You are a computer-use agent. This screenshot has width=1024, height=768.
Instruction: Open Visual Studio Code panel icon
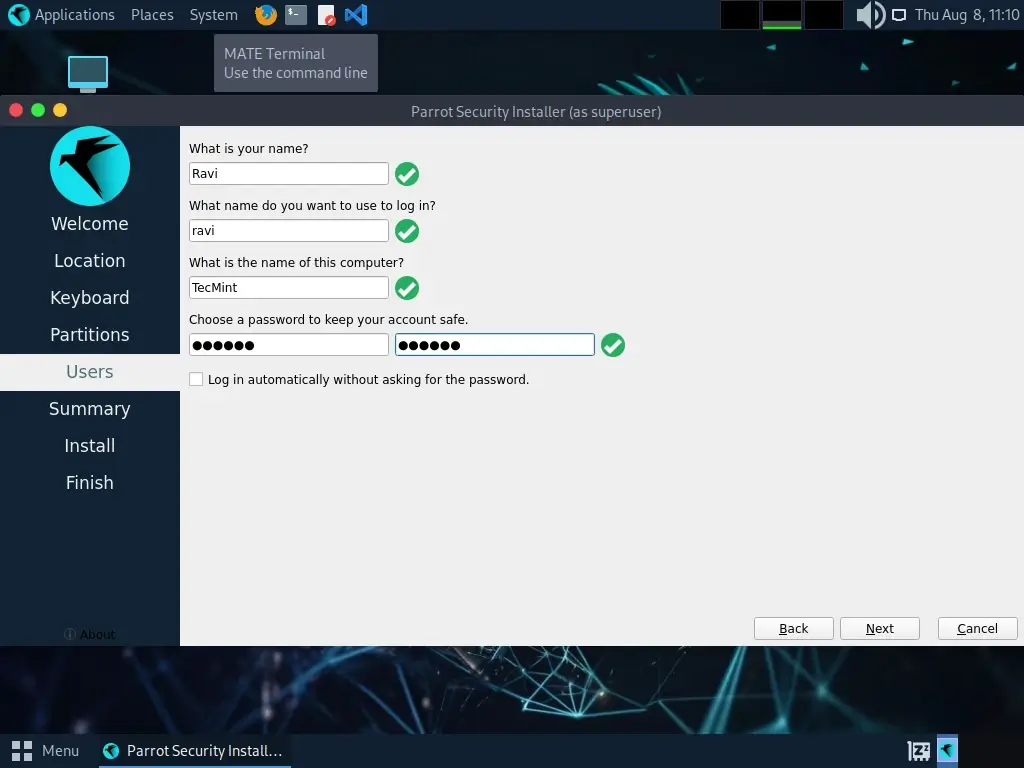tap(355, 15)
